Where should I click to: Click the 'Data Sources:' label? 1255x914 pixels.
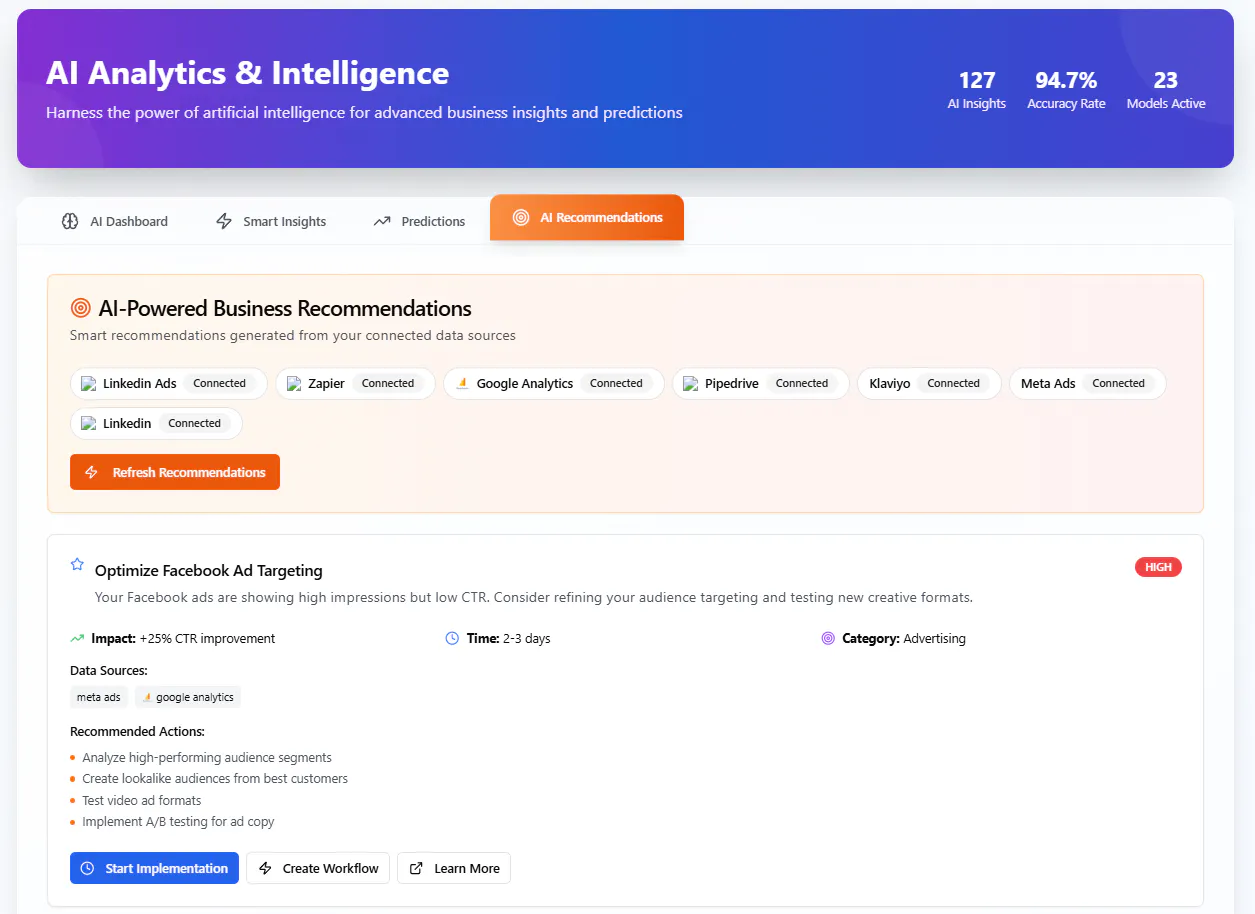pyautogui.click(x=109, y=670)
